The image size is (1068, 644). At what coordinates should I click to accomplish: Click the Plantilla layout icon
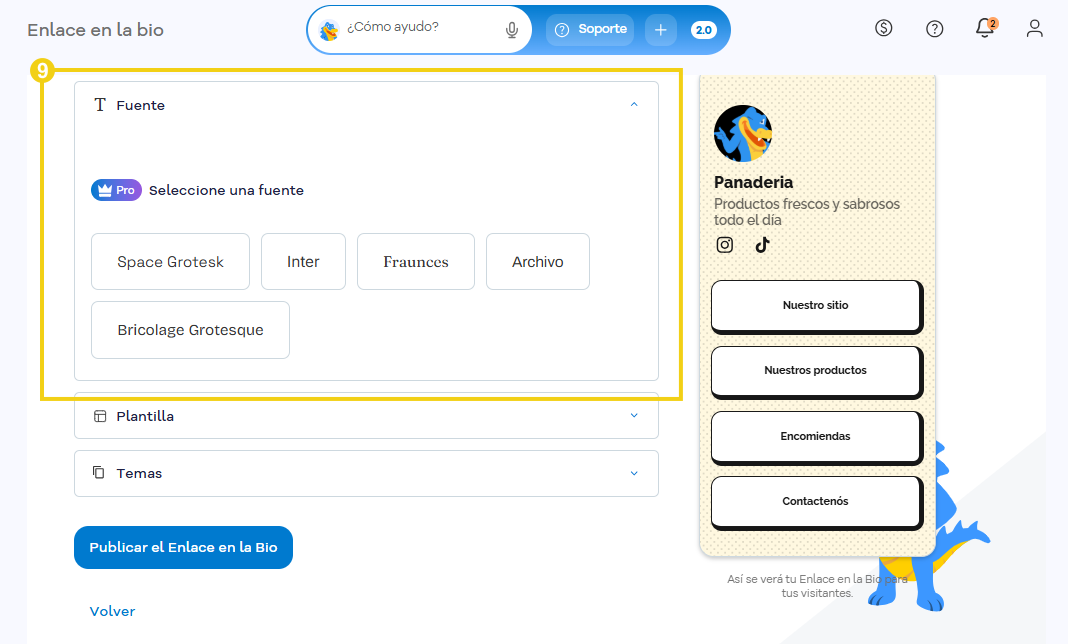(x=100, y=416)
